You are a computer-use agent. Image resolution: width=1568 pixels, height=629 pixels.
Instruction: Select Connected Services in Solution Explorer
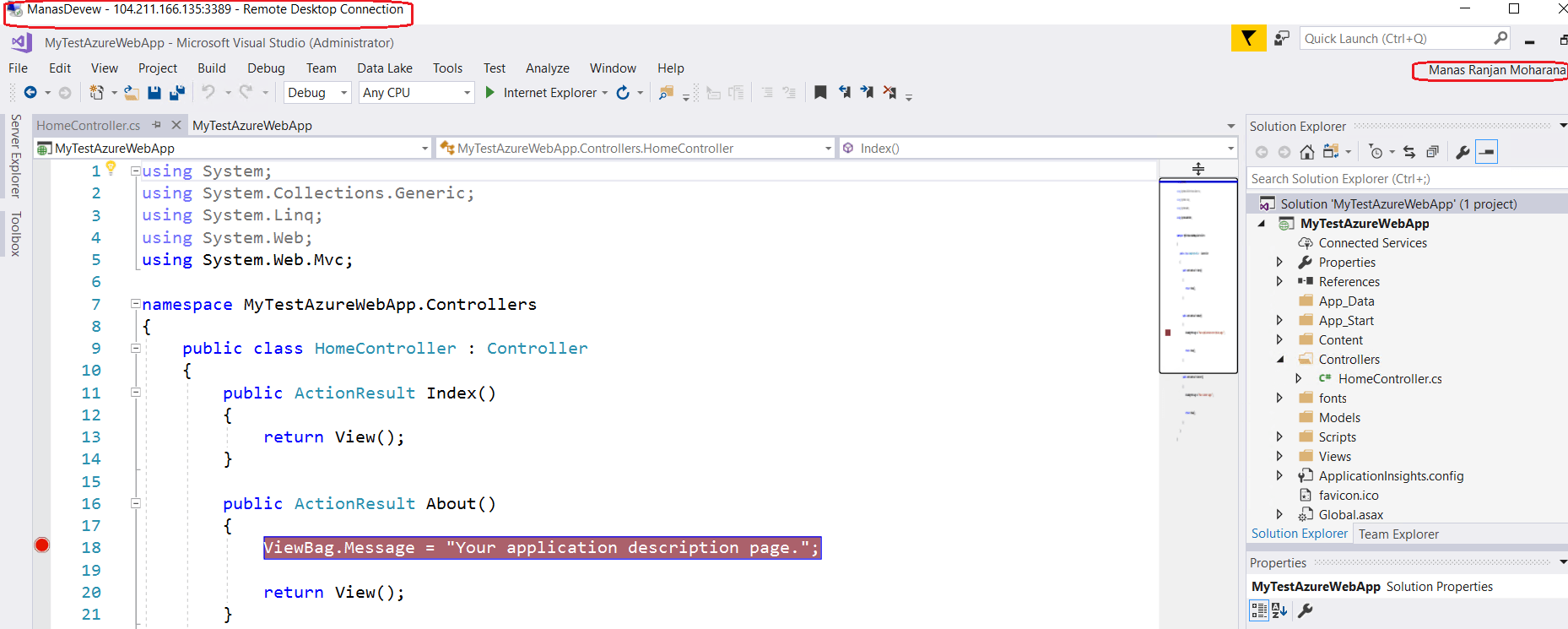[x=1373, y=243]
